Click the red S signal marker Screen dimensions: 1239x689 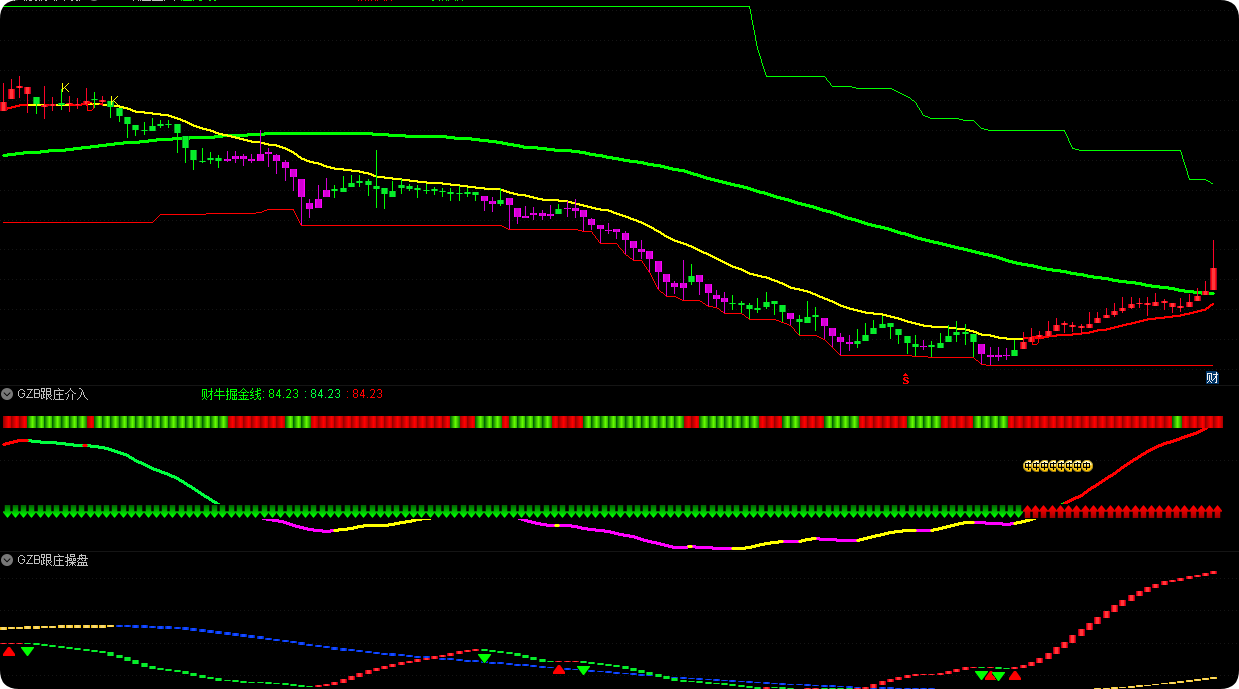(906, 378)
